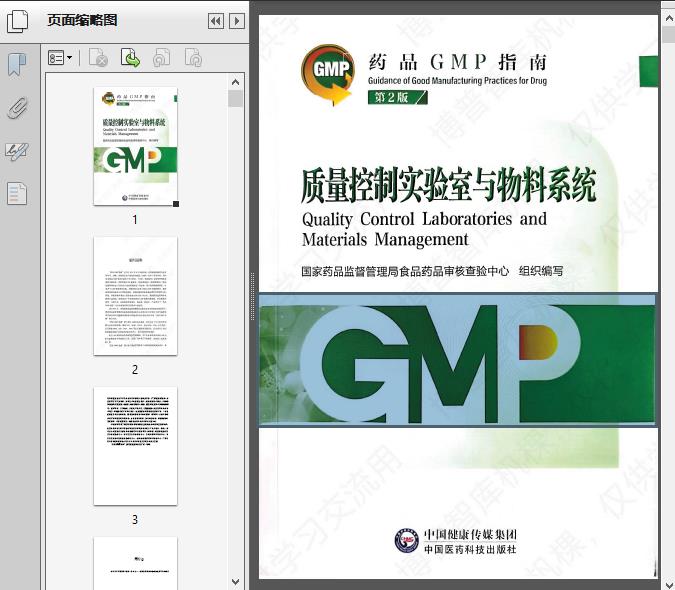Click the right-arrow panel navigation button
This screenshot has width=675, height=590.
237,21
